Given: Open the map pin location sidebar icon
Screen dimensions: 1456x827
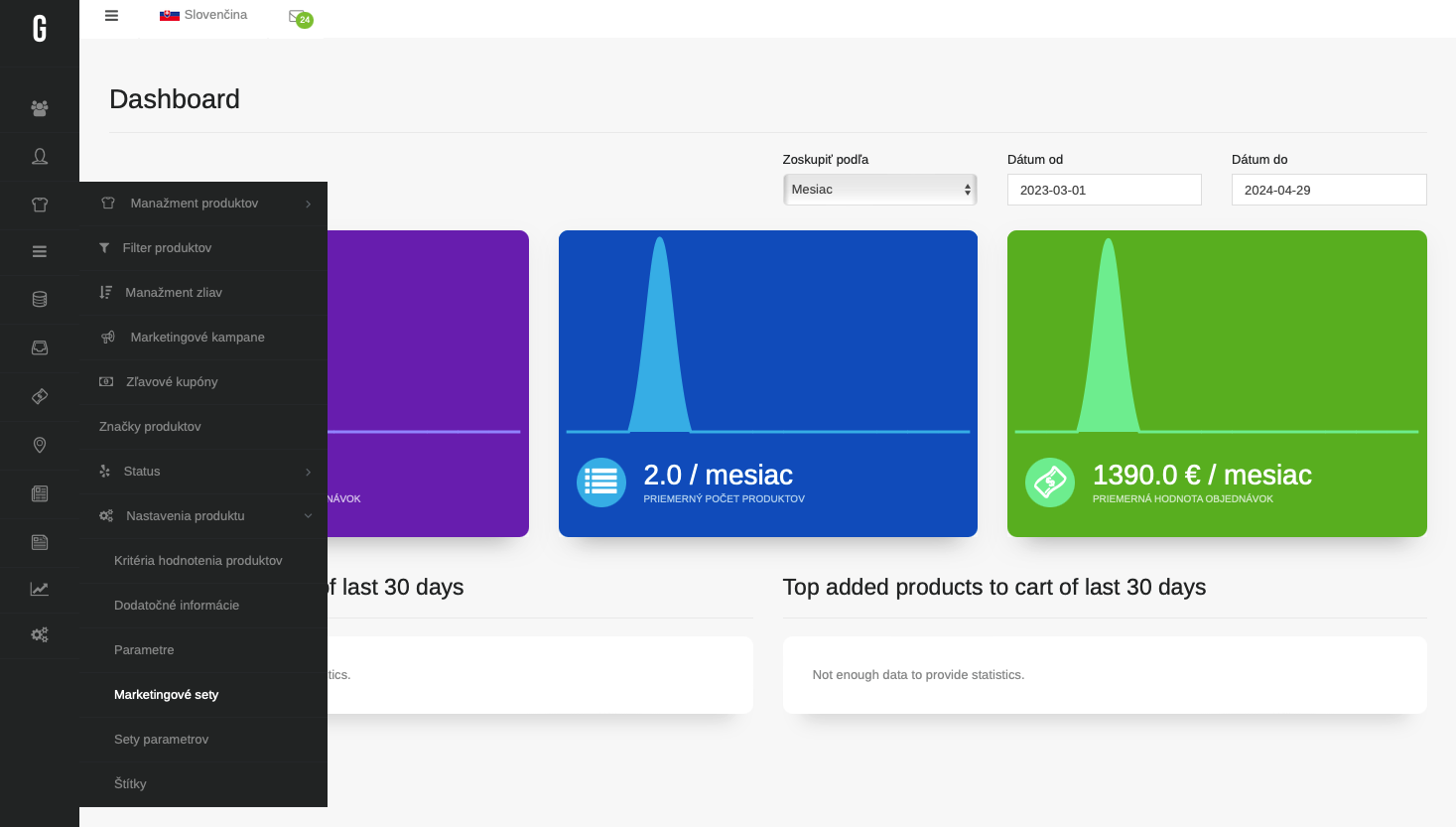Looking at the screenshot, I should pos(40,445).
